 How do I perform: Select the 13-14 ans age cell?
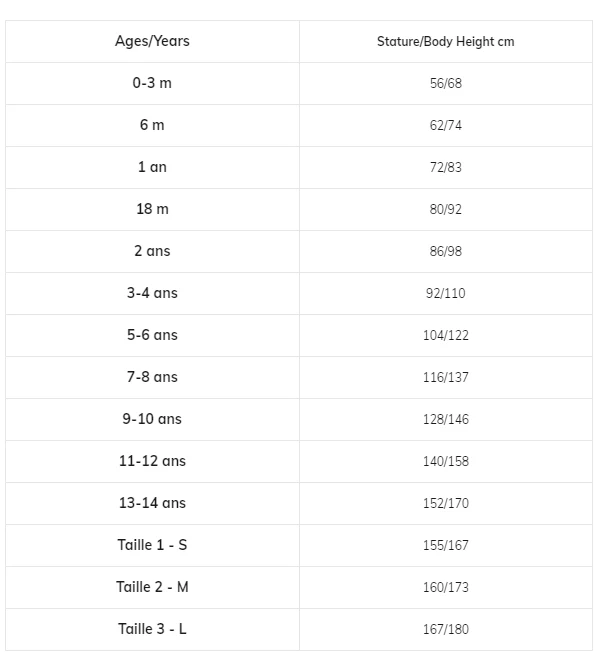coord(152,503)
